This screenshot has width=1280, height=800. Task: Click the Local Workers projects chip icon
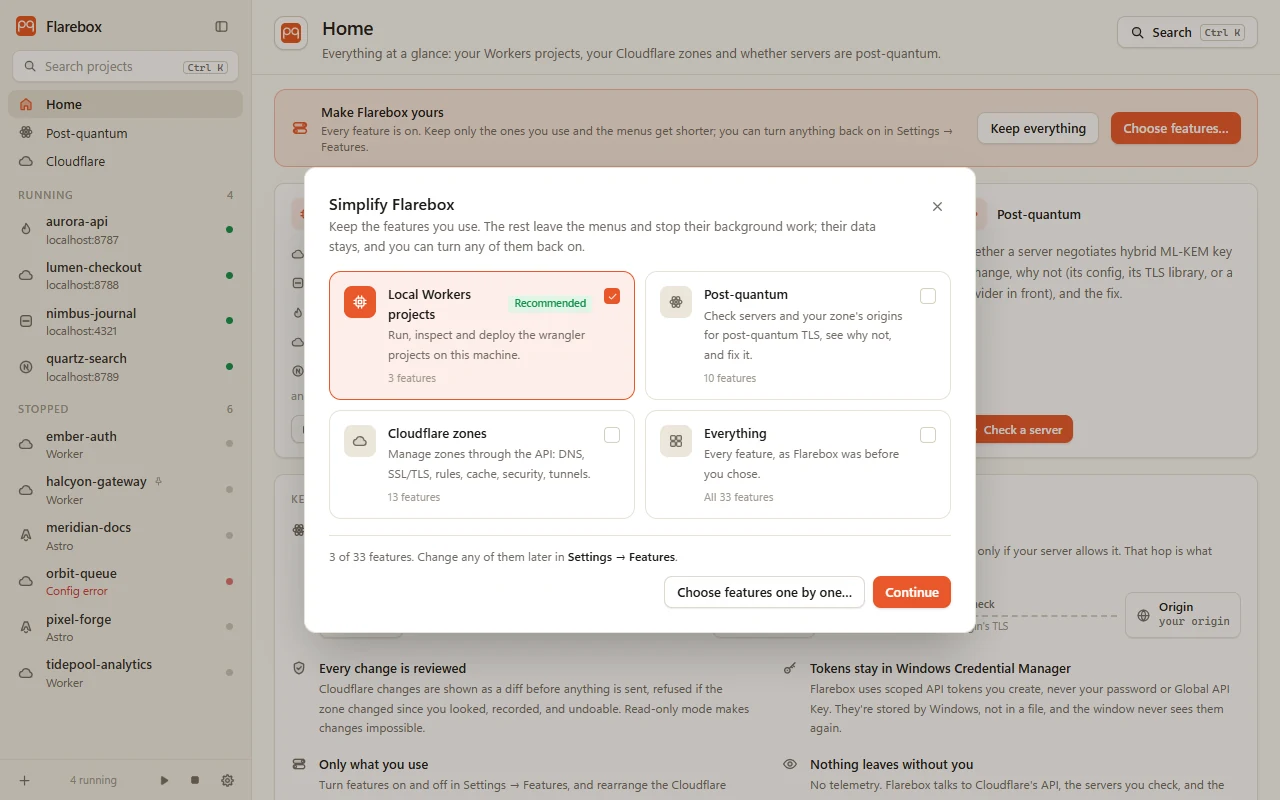coord(360,302)
